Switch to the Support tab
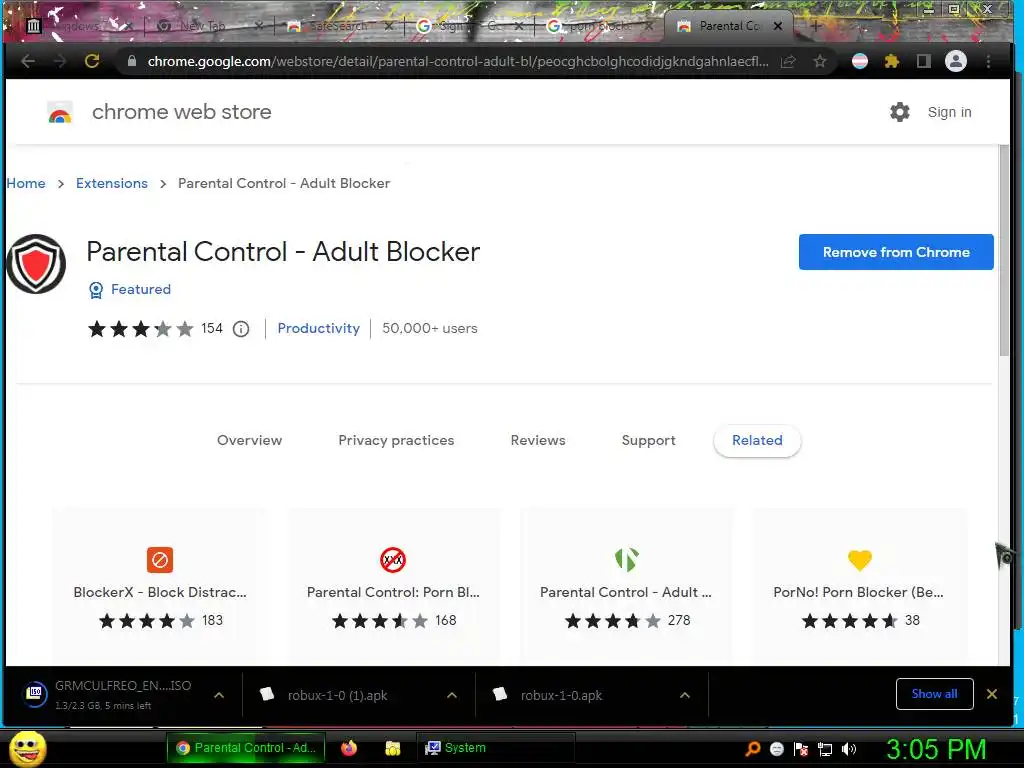Image resolution: width=1024 pixels, height=768 pixels. pos(648,440)
